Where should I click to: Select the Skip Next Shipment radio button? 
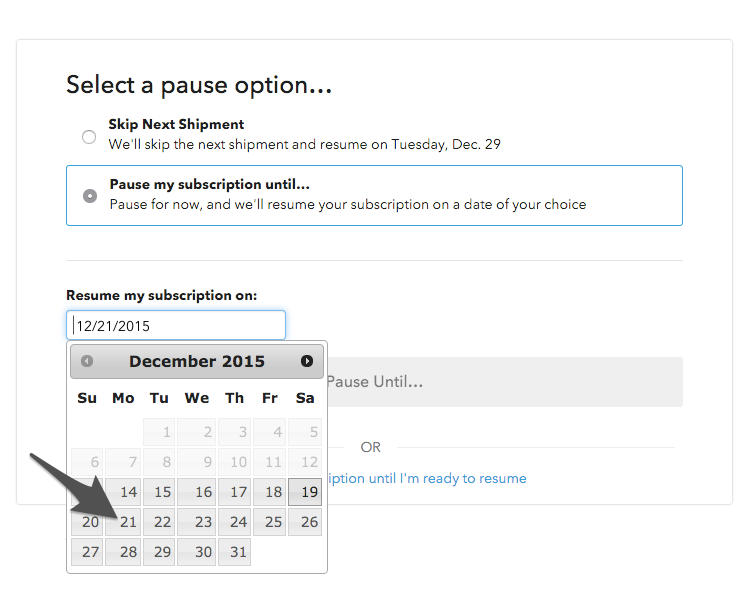[89, 137]
